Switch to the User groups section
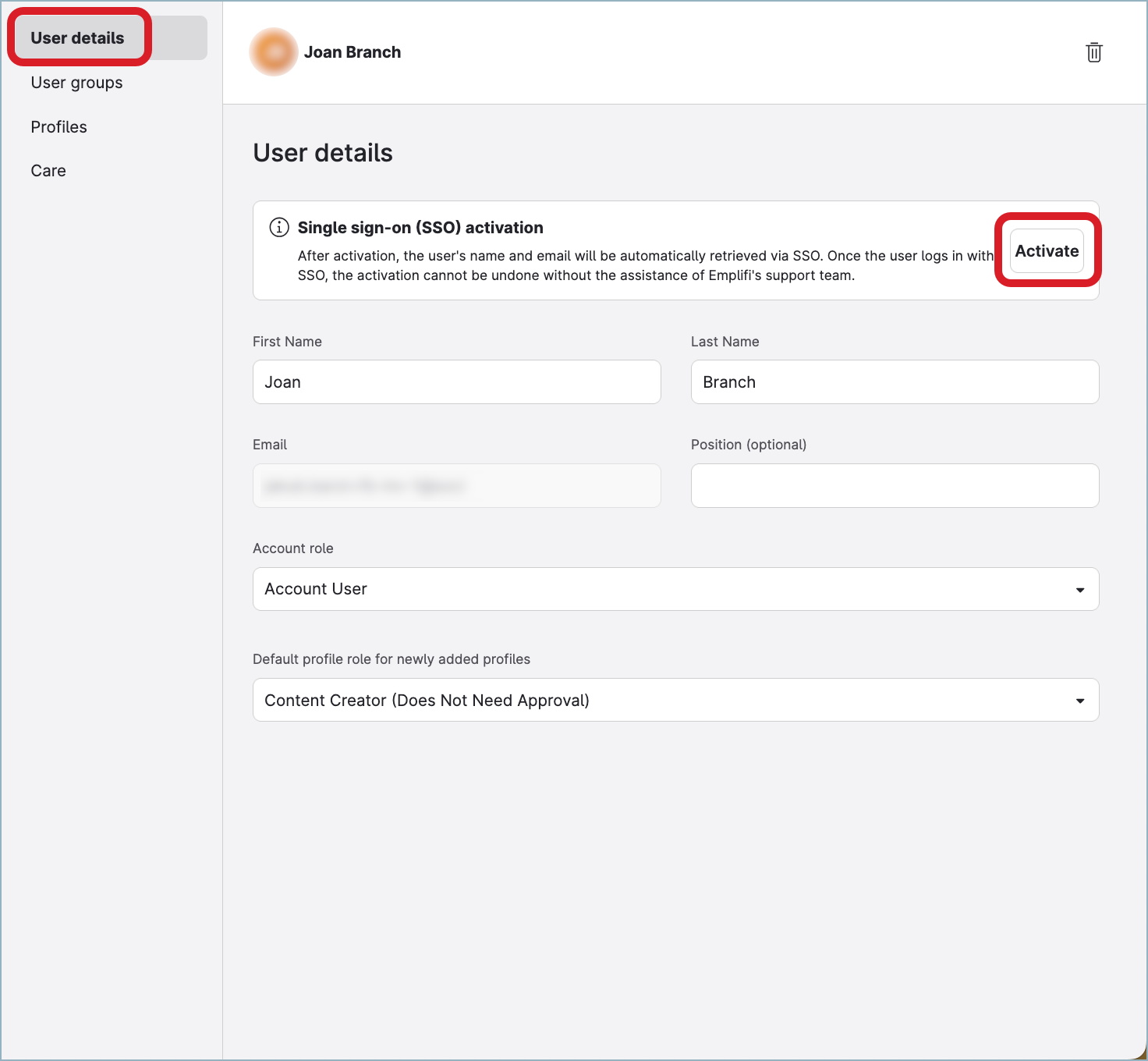 76,83
